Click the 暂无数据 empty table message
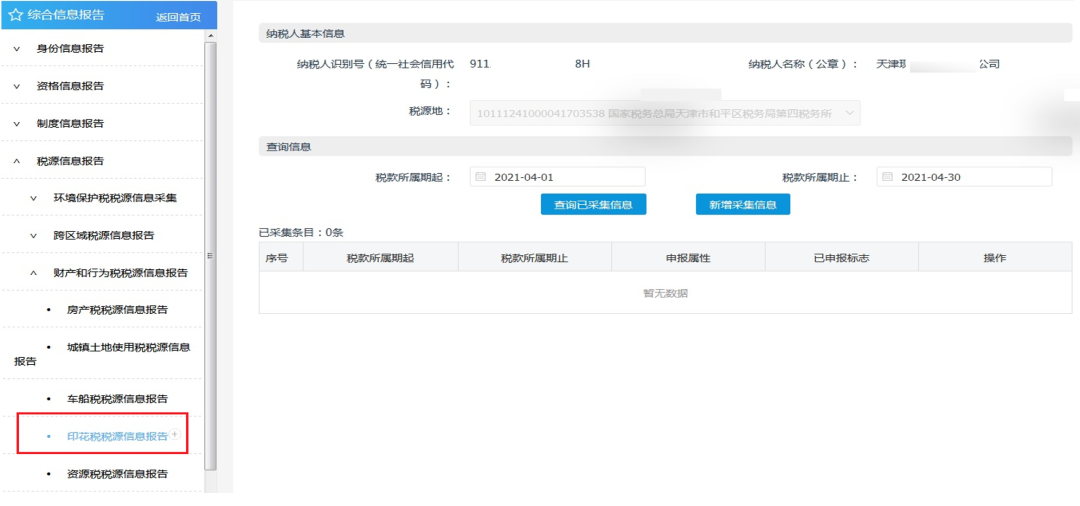Viewport: 1080px width, 506px height. pos(665,293)
